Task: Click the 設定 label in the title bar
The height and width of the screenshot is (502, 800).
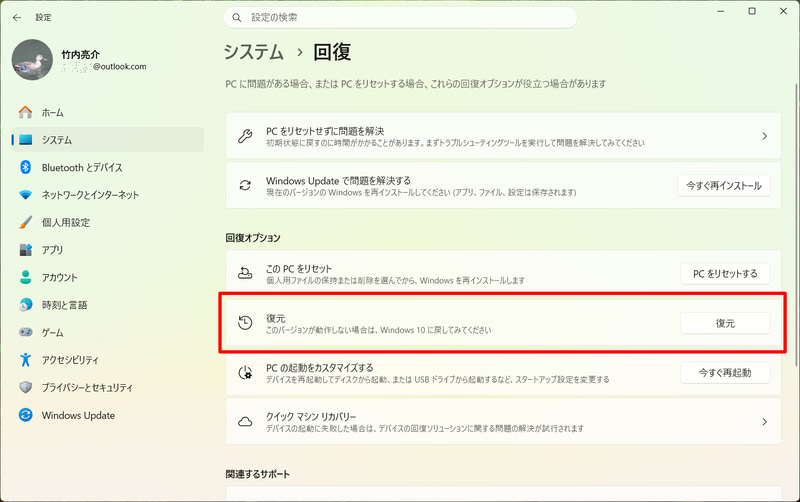Action: [x=43, y=18]
